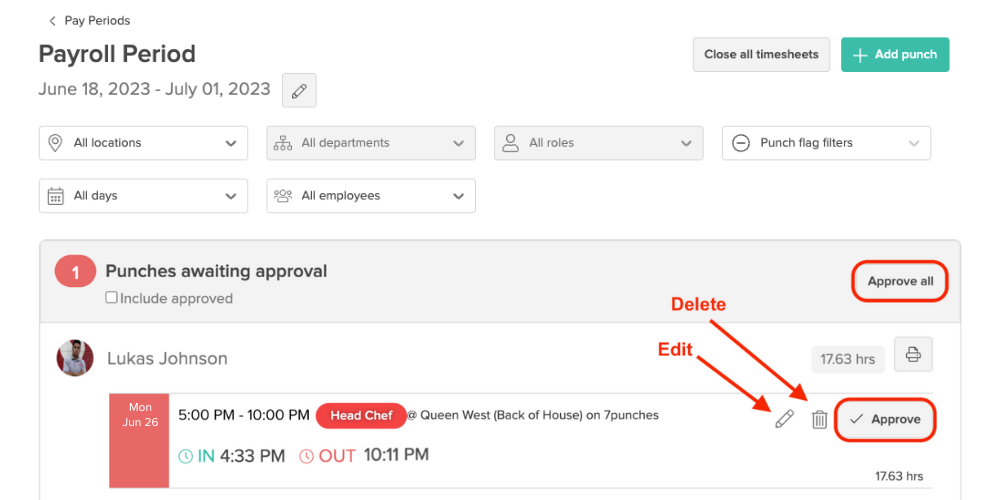Print Lukas Johnson's timesheet
The width and height of the screenshot is (1000, 500).
(913, 354)
